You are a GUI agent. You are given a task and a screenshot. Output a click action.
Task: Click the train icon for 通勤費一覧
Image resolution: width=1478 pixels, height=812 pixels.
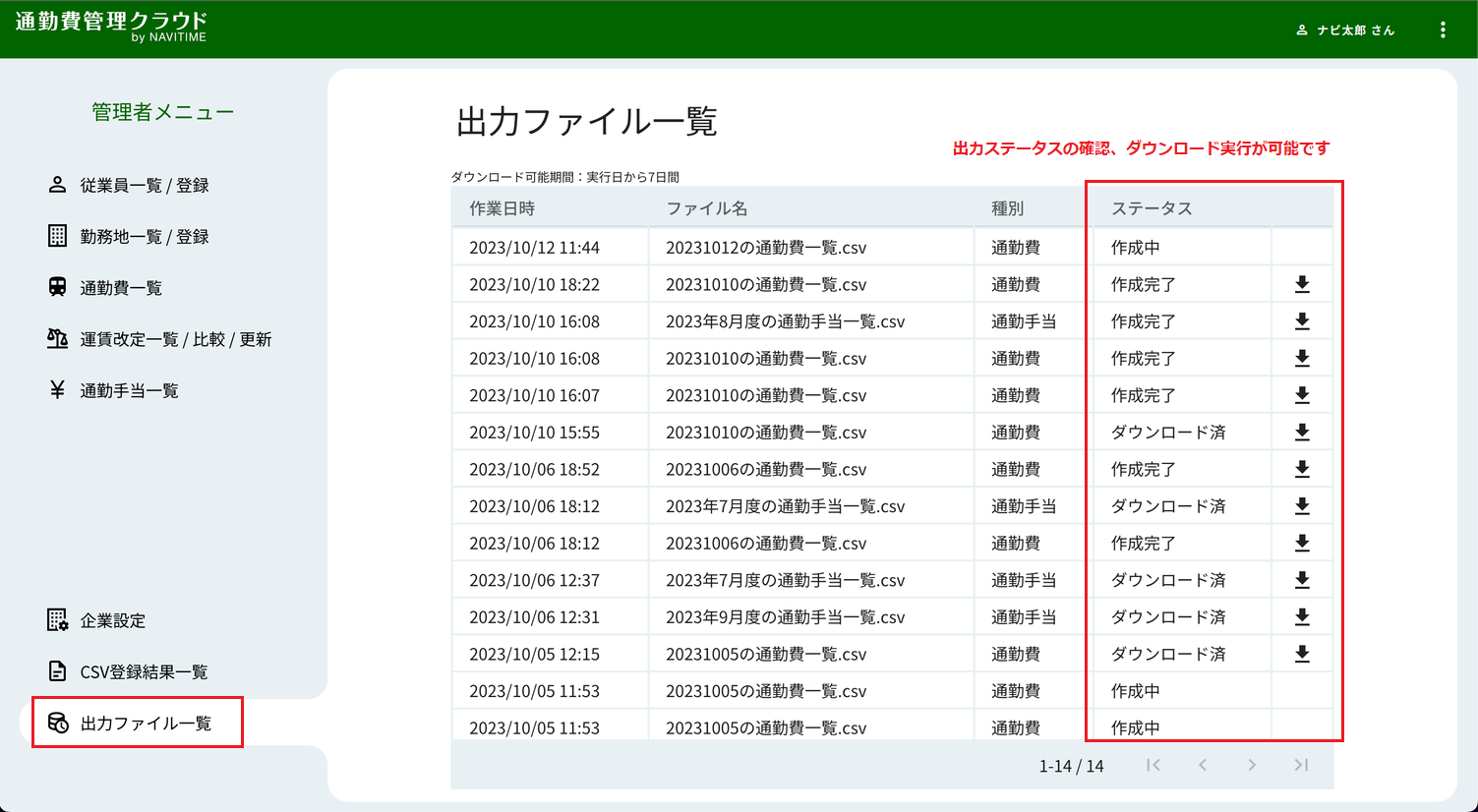tap(57, 287)
